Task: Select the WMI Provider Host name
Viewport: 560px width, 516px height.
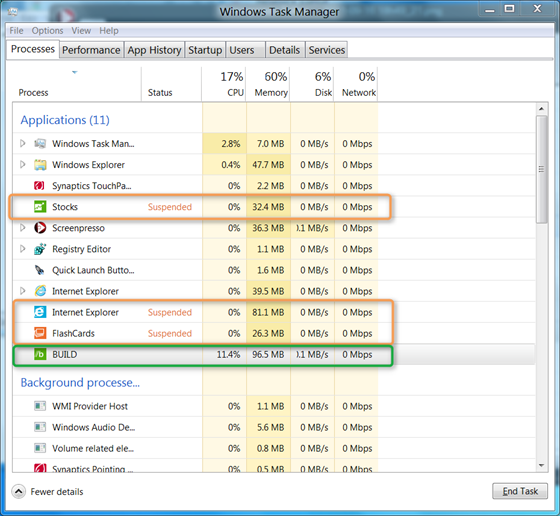Action: [90, 406]
